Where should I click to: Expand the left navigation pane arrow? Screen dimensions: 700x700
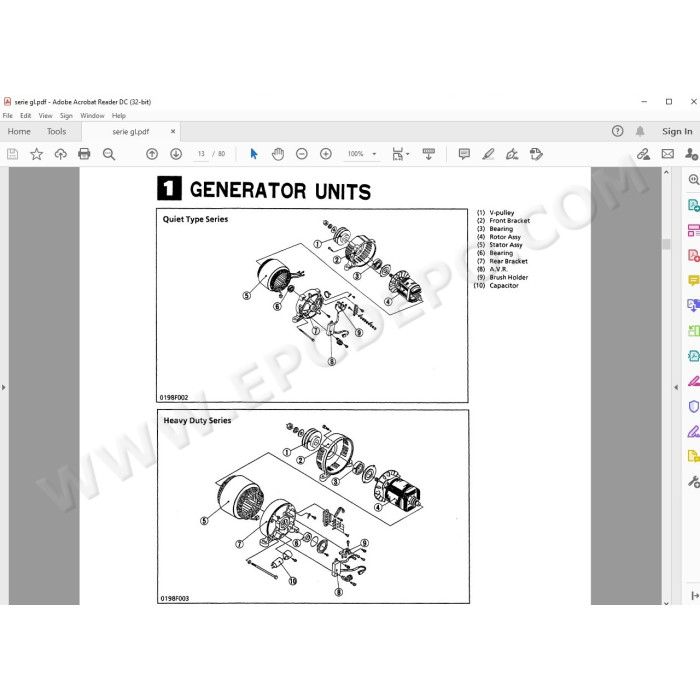pyautogui.click(x=4, y=387)
